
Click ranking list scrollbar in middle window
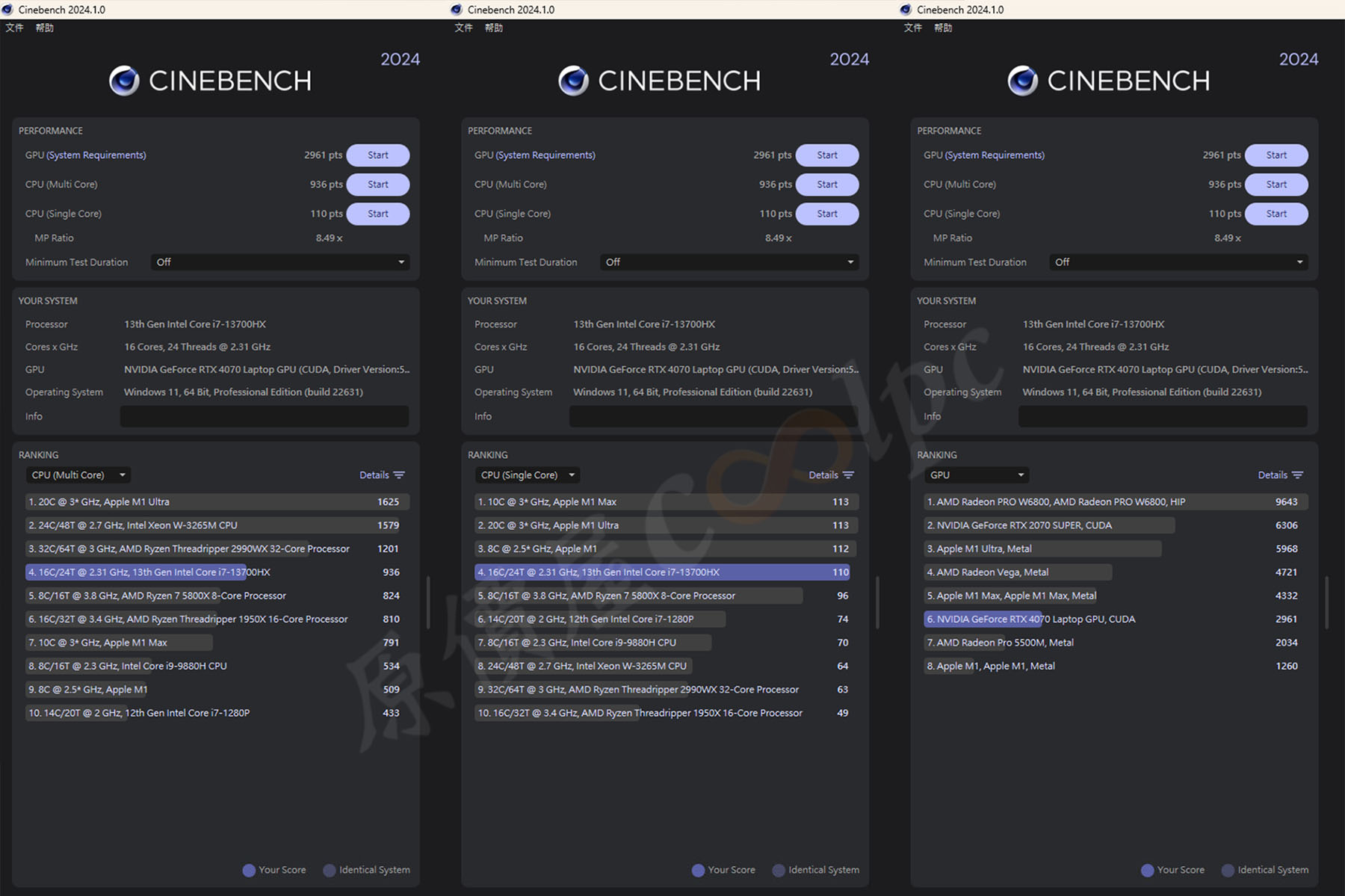tap(876, 602)
